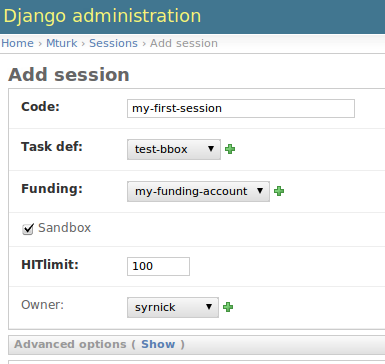Click the Django administration header title
385x364 pixels.
102,16
